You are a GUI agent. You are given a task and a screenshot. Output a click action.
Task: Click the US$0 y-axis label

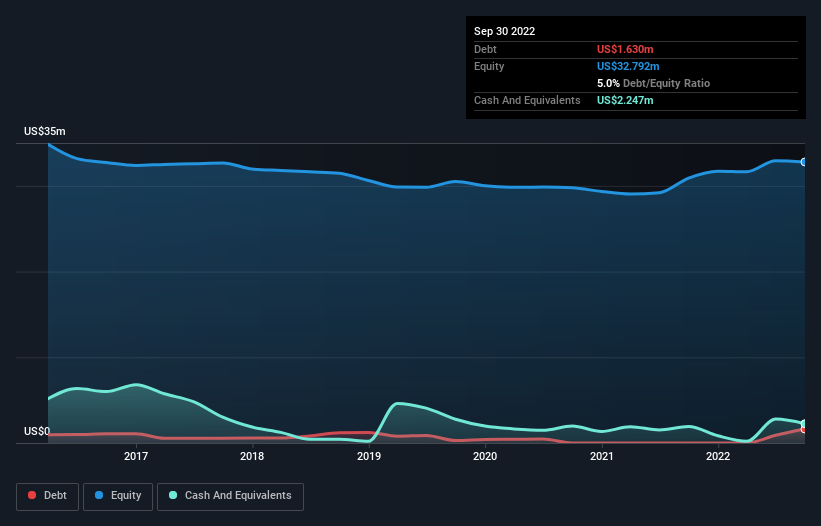click(37, 431)
